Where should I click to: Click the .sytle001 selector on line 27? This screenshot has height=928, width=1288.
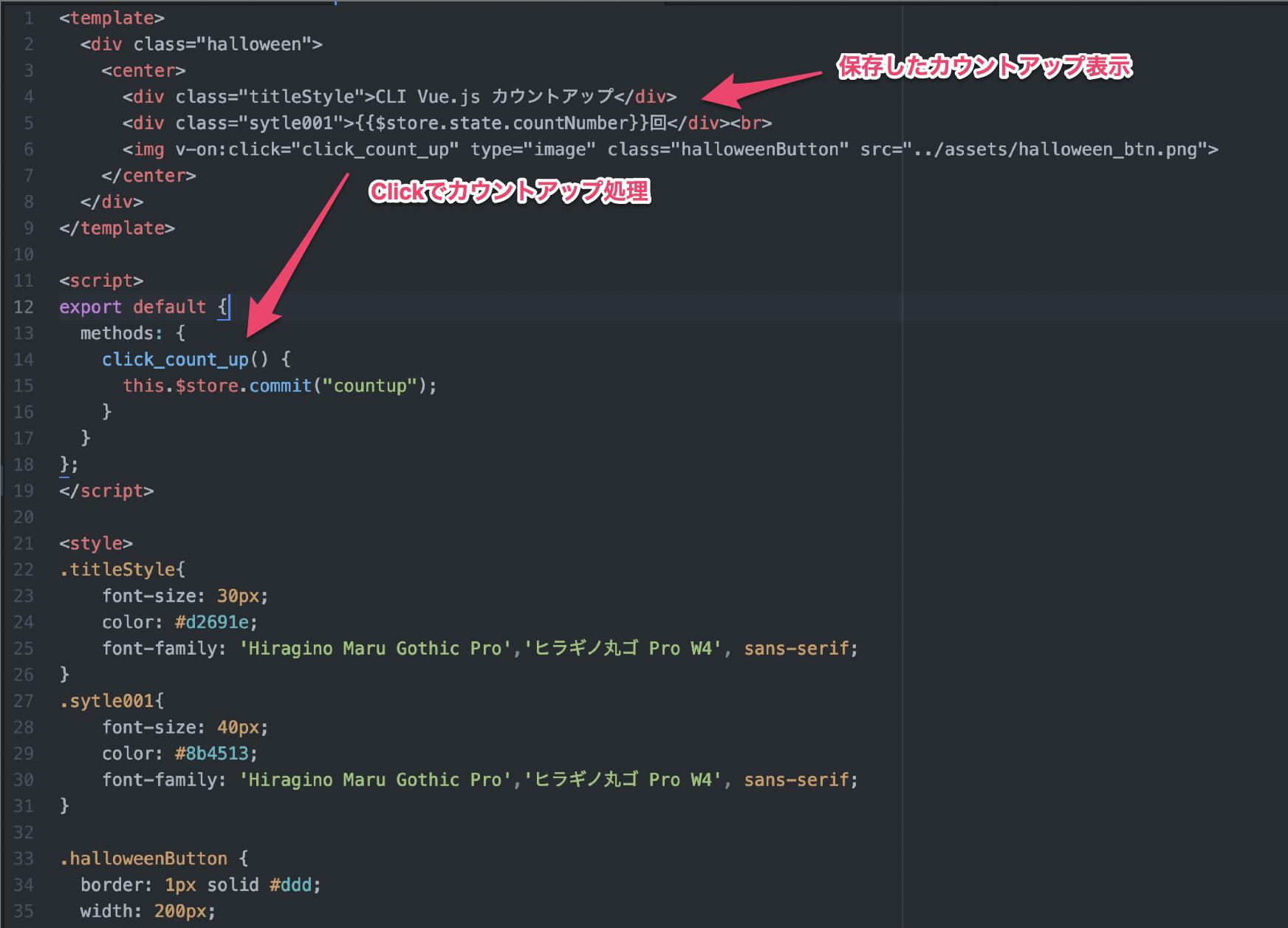click(107, 700)
